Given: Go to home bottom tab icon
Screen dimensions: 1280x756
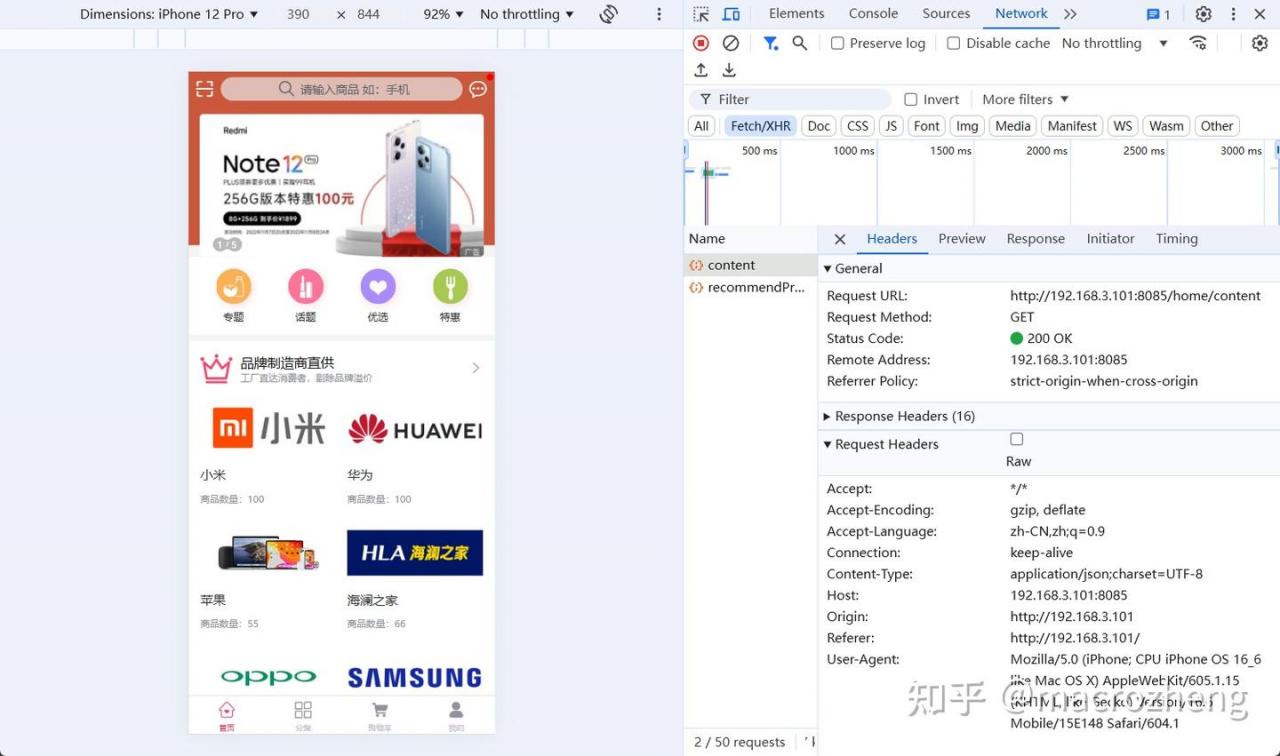Looking at the screenshot, I should click(227, 710).
